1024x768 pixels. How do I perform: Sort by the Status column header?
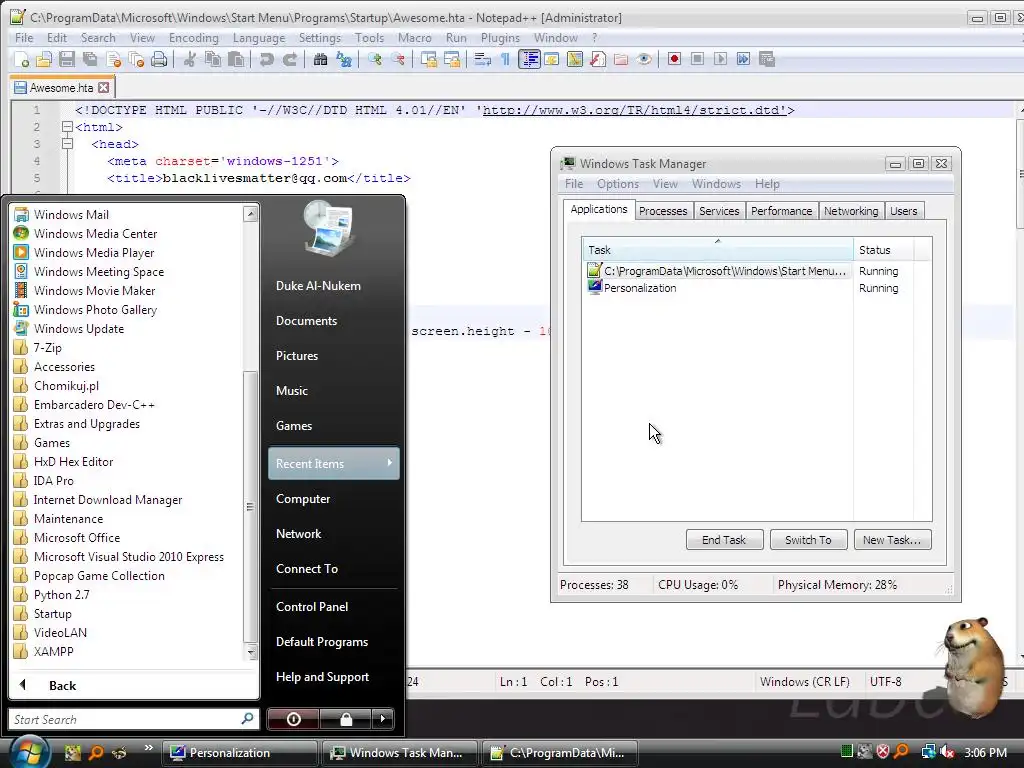[883, 250]
